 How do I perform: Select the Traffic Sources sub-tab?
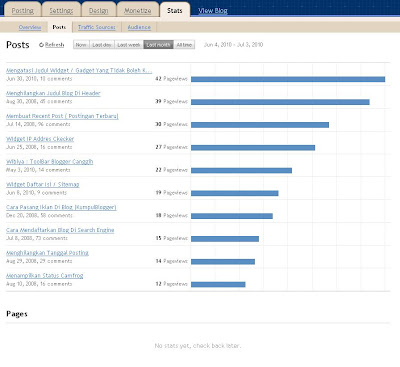97,27
